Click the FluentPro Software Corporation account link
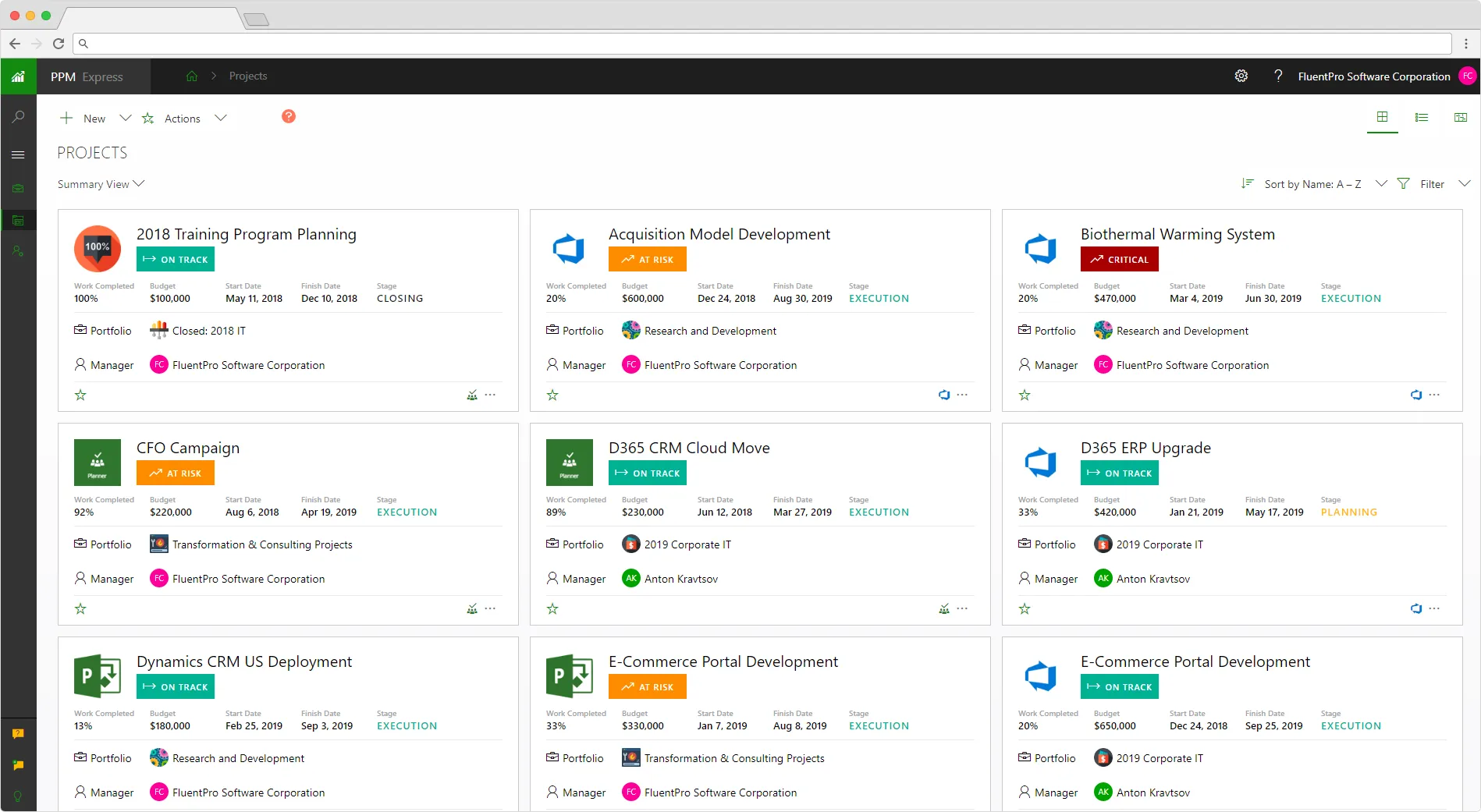Viewport: 1481px width, 812px height. click(x=1373, y=76)
